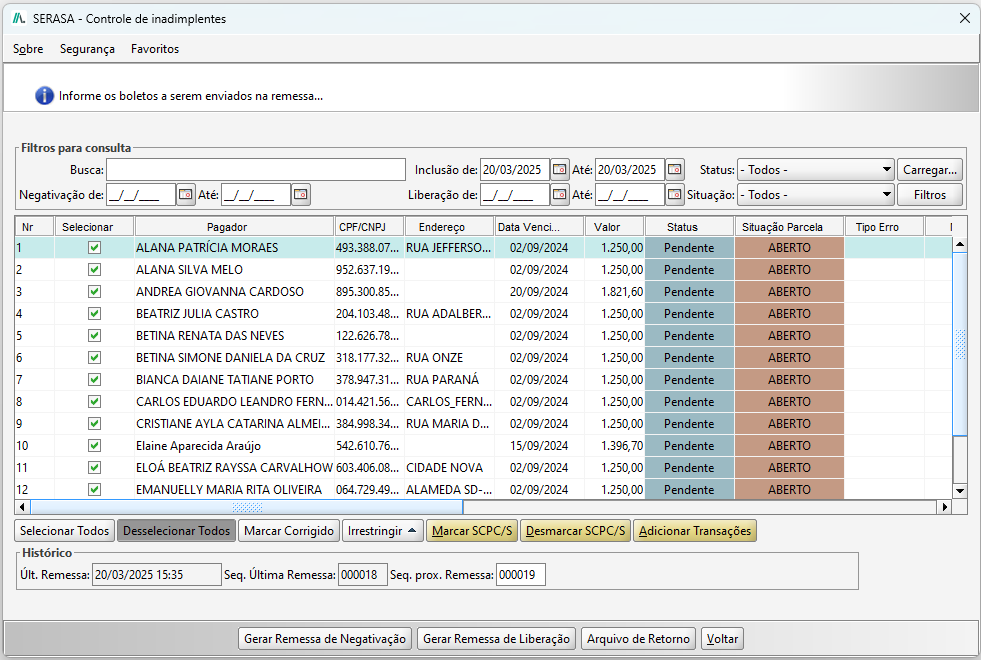Click the Negativação de date field
This screenshot has height=660, width=981.
pyautogui.click(x=141, y=195)
